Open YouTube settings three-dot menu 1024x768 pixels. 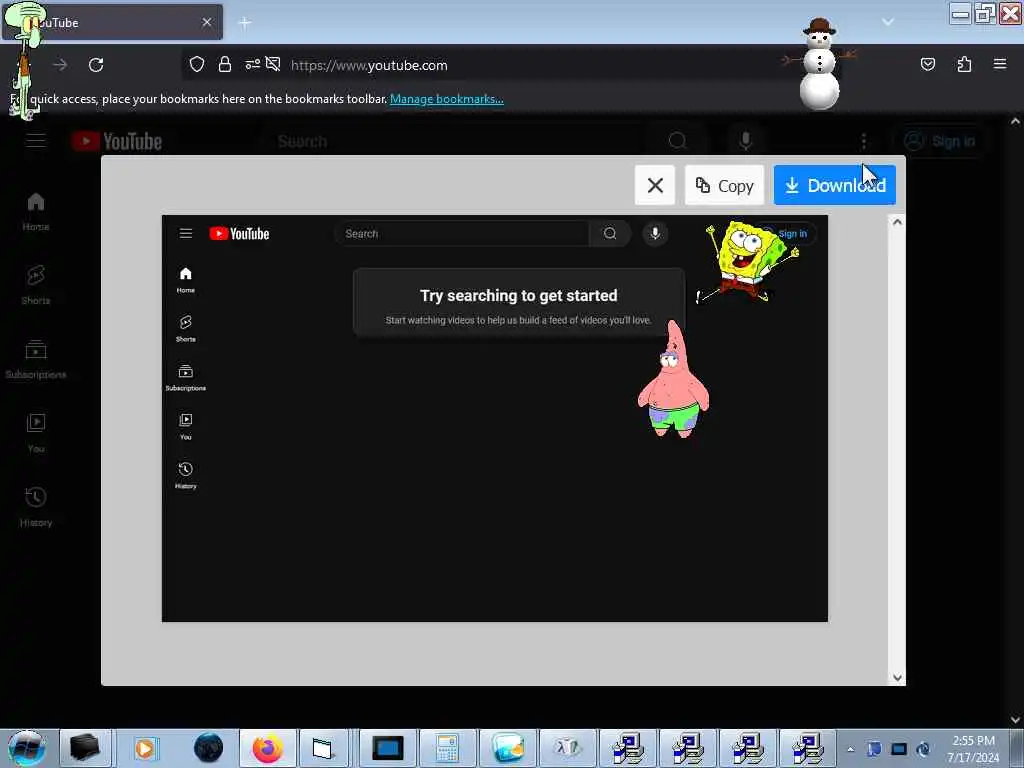863,141
